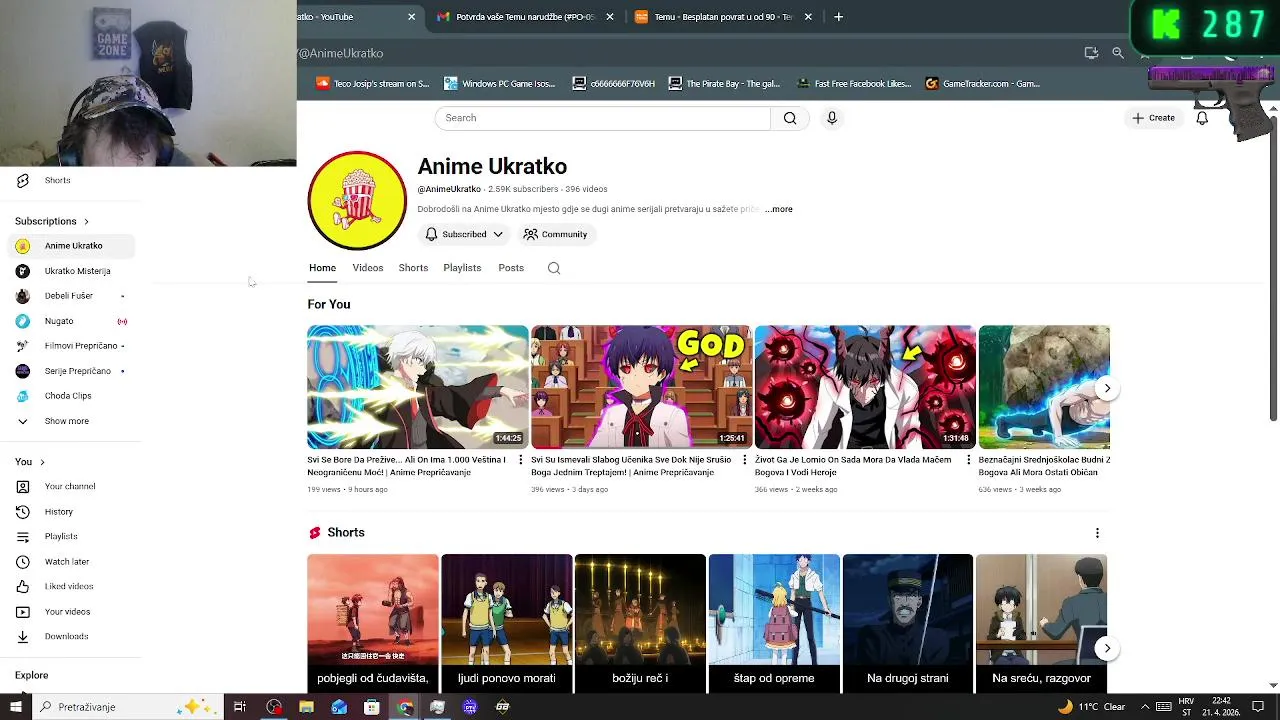This screenshot has width=1280, height=720.
Task: Click the Create button
Action: click(x=1153, y=118)
